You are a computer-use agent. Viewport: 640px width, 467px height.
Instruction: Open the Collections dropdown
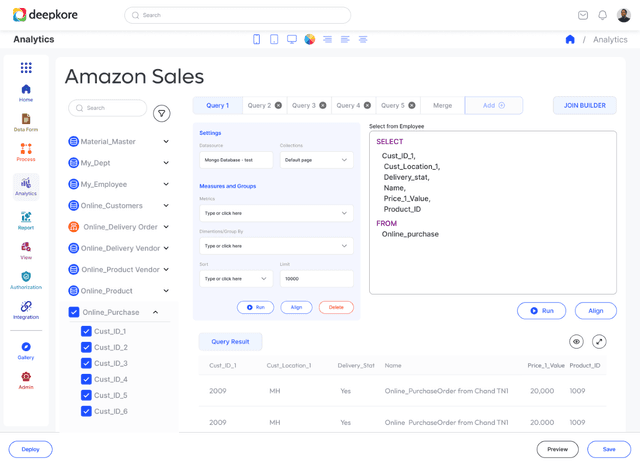click(x=316, y=160)
